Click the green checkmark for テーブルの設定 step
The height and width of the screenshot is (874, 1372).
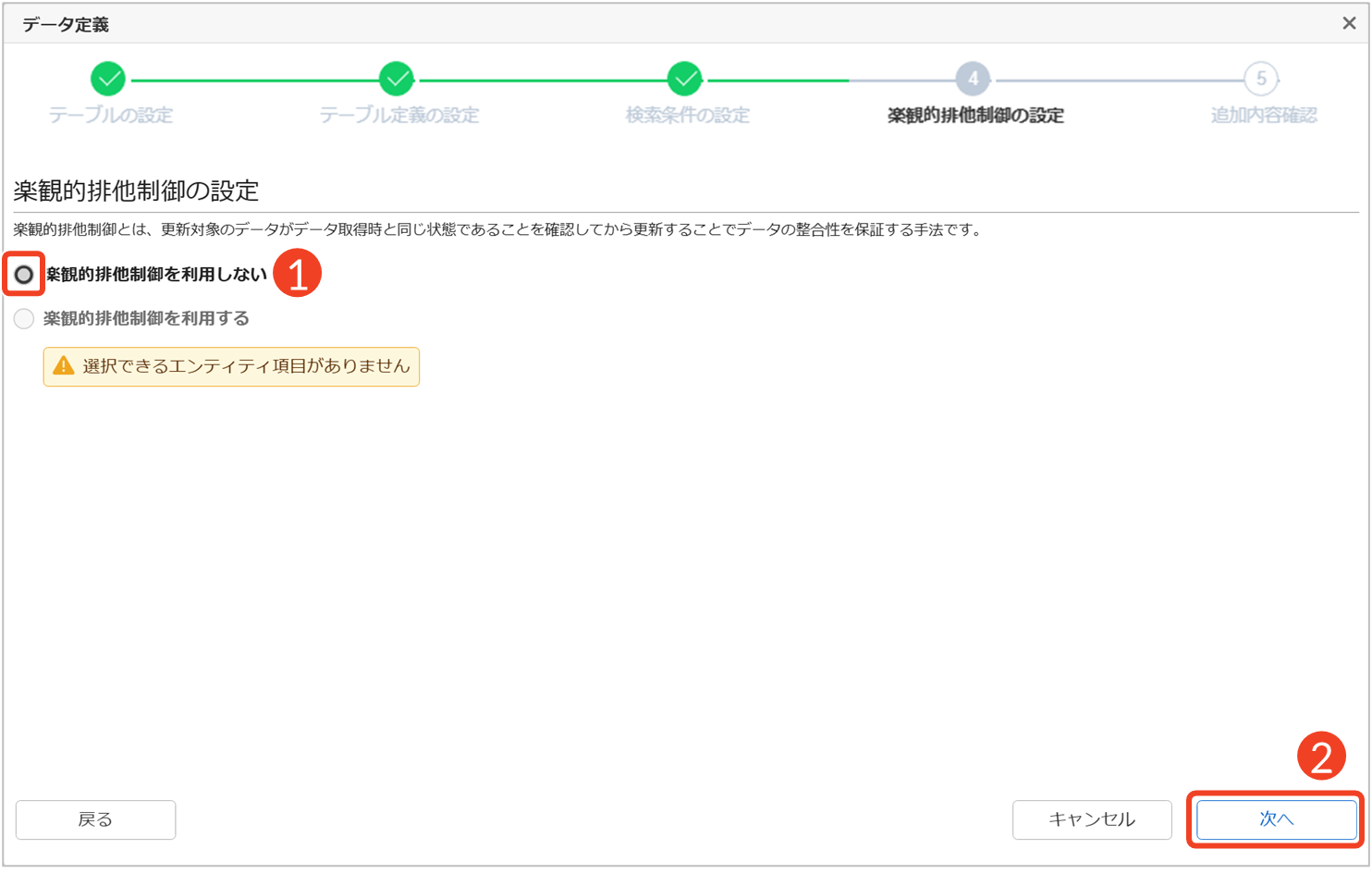pyautogui.click(x=108, y=80)
